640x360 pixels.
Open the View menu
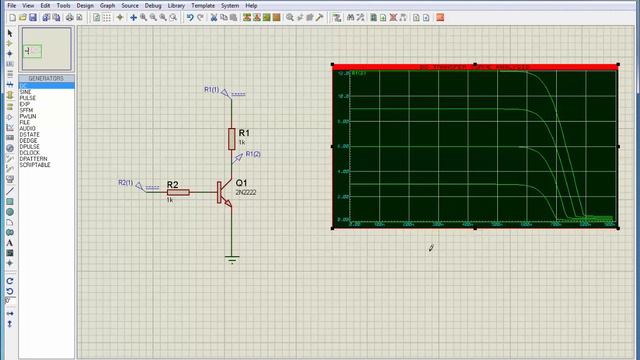coord(28,6)
